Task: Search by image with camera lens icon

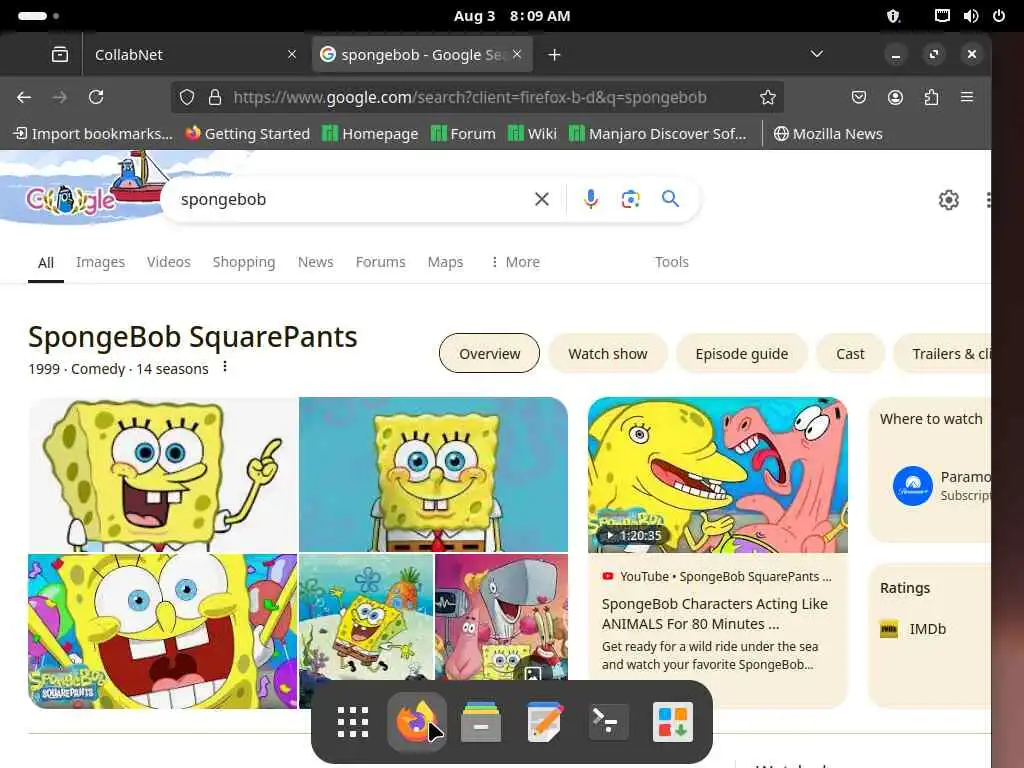Action: (x=630, y=199)
